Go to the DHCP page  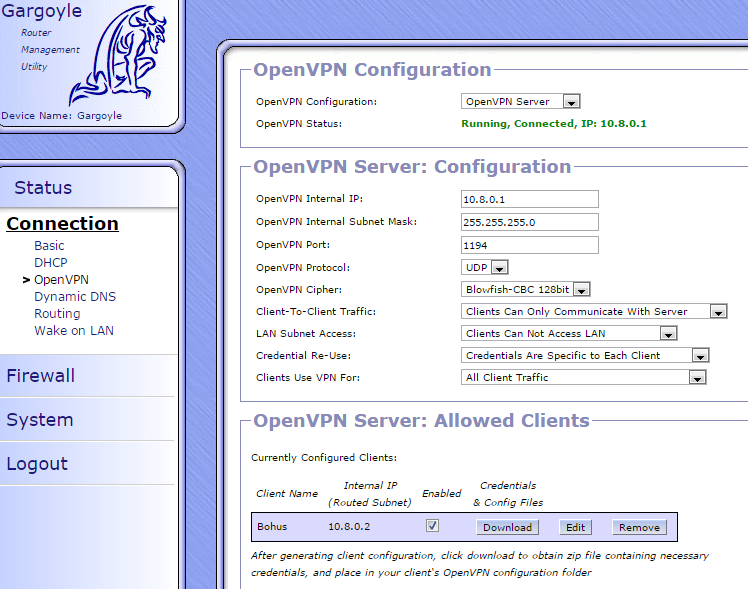coord(51,262)
